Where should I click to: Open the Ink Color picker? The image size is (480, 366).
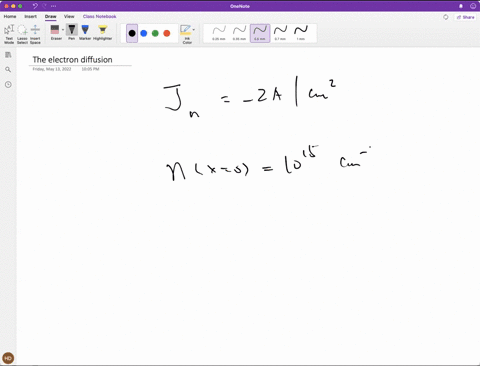(186, 34)
